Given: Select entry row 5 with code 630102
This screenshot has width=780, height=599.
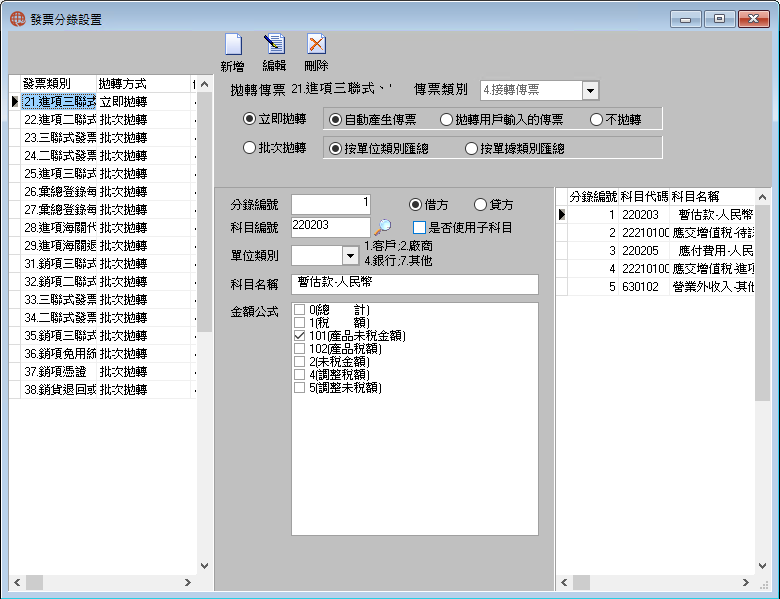Looking at the screenshot, I should (655, 286).
